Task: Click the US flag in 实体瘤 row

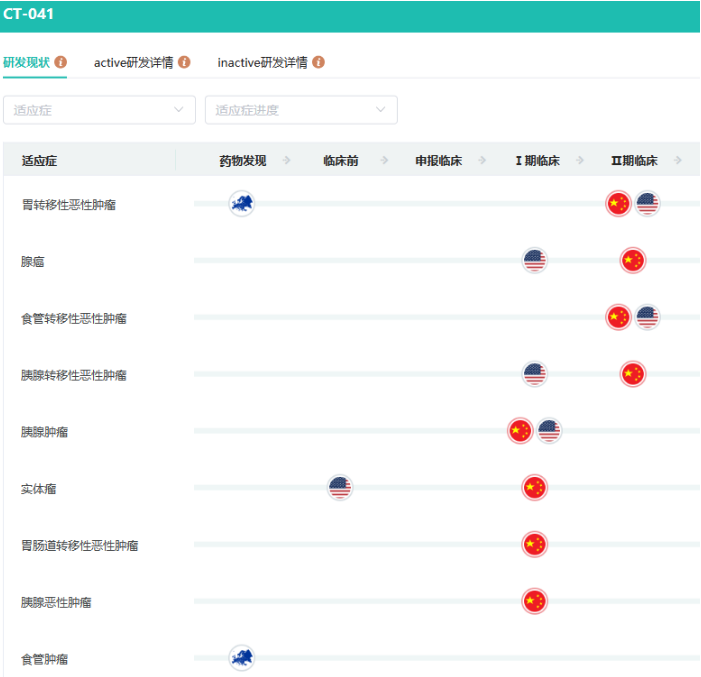Action: [x=340, y=488]
